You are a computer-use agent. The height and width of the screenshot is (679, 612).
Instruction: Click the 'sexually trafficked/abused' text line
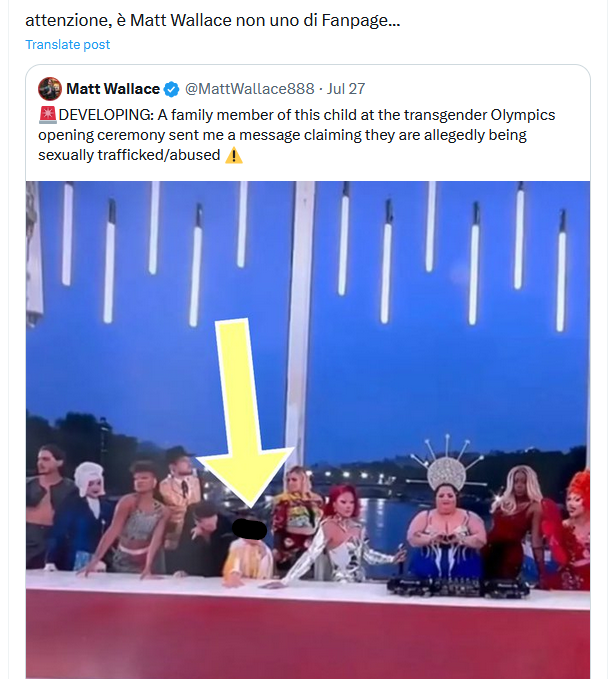pyautogui.click(x=129, y=156)
